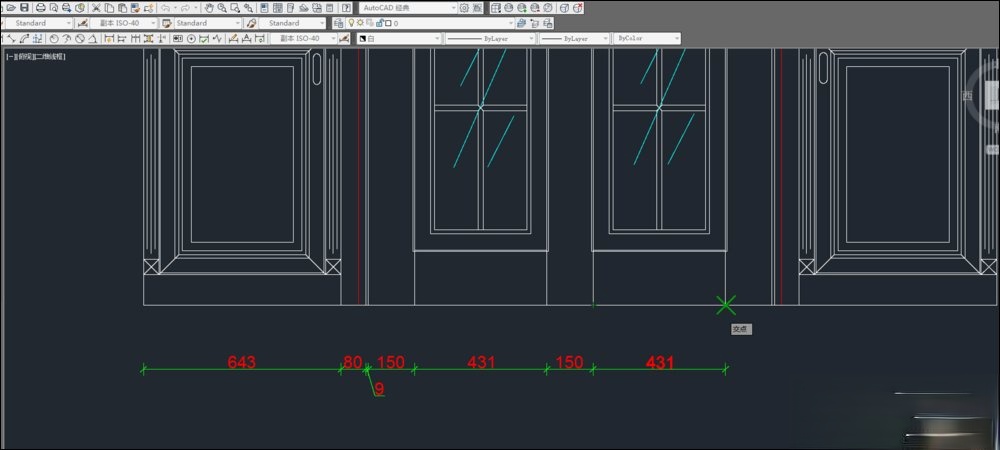Open Plot Preview from the toolbar
This screenshot has height=450, width=1000.
click(x=54, y=8)
